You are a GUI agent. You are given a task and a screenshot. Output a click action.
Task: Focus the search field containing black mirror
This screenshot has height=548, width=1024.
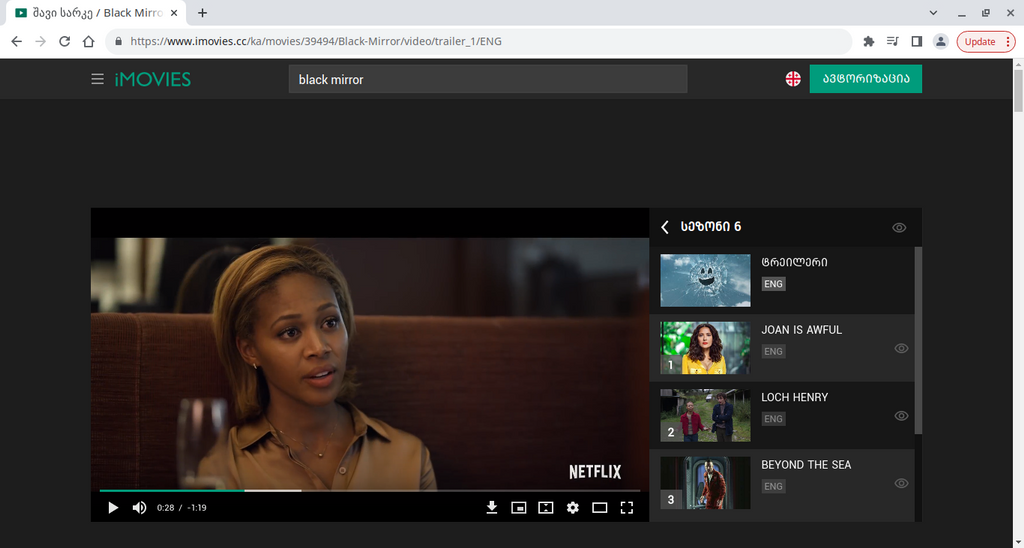click(x=488, y=79)
